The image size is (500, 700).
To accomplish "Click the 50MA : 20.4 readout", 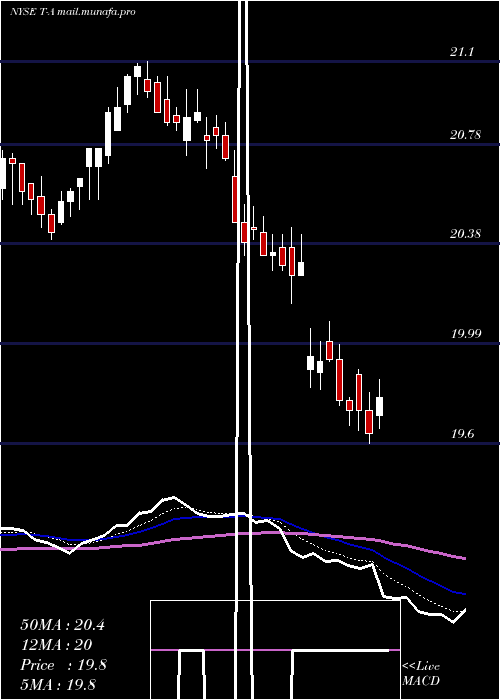I will (62, 625).
